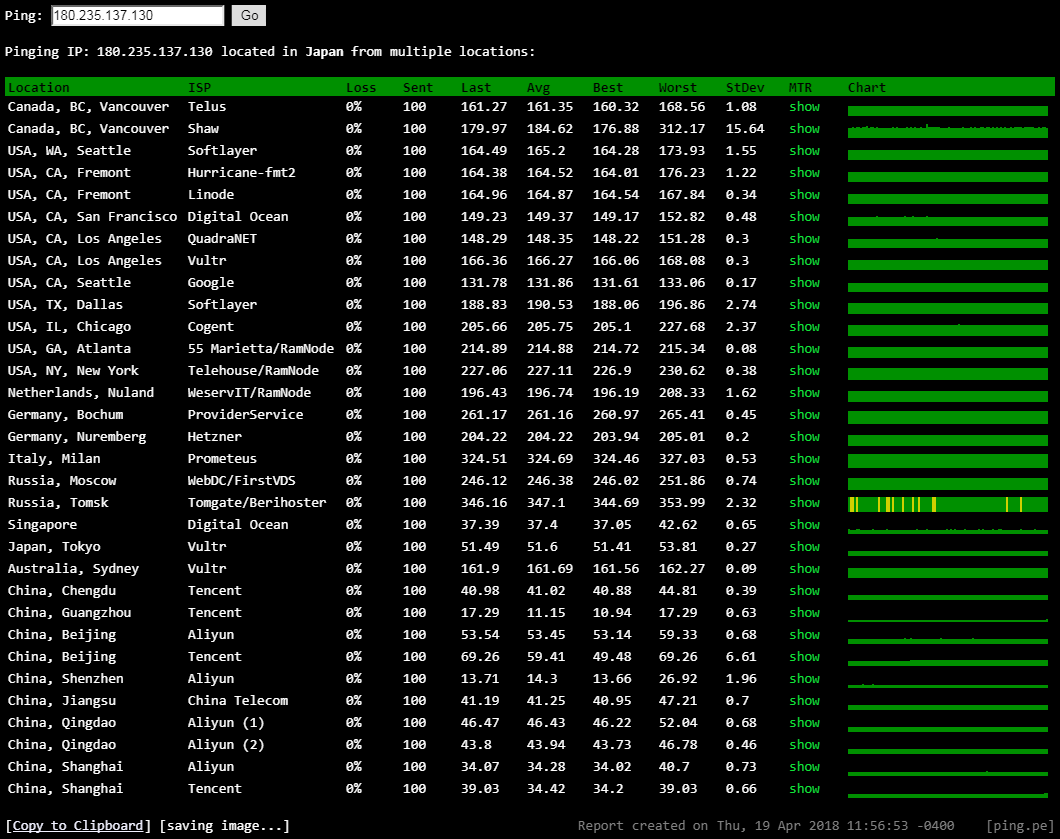Show MTR for Chicago Cogent row
The height and width of the screenshot is (839, 1060).
pyautogui.click(x=804, y=327)
